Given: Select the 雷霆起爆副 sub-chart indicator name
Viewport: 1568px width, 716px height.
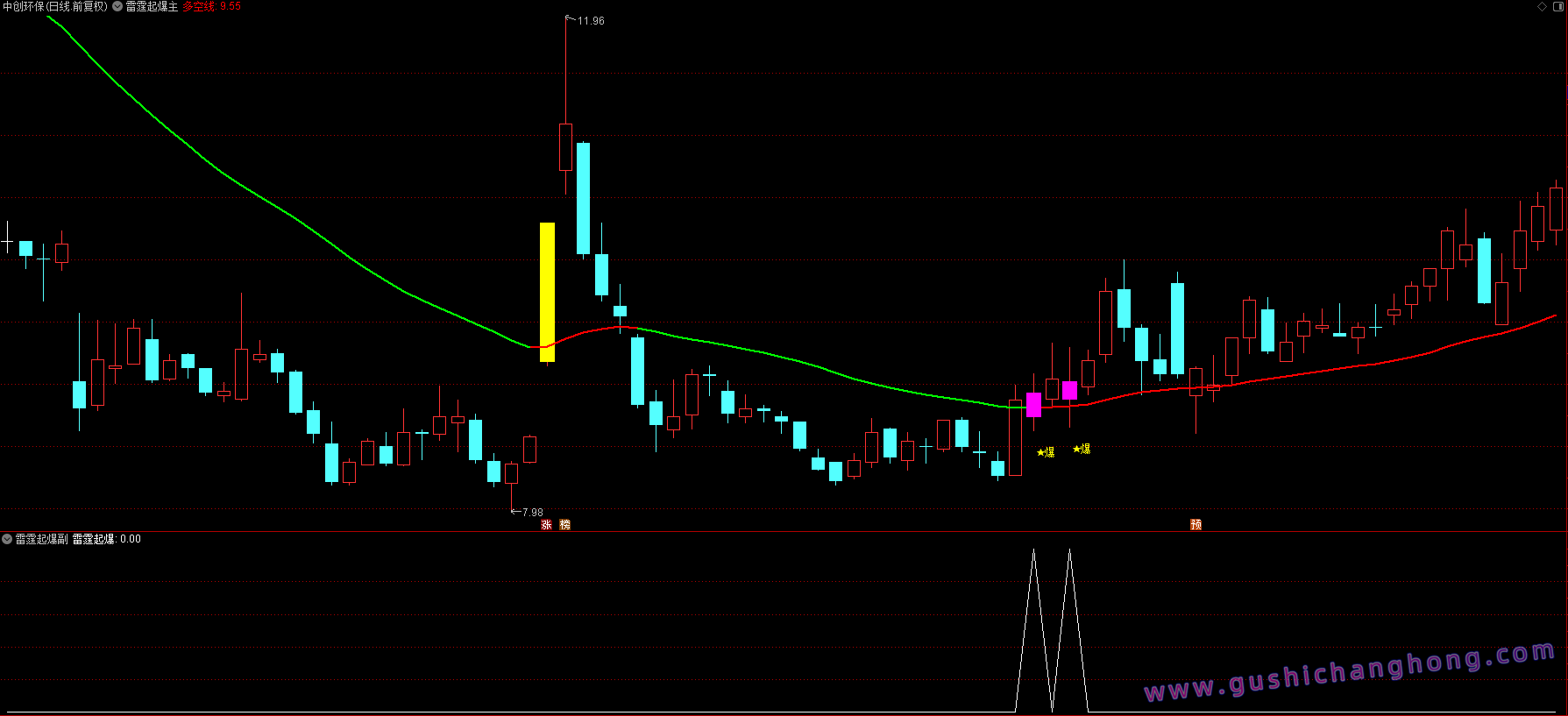Looking at the screenshot, I should click(x=41, y=539).
